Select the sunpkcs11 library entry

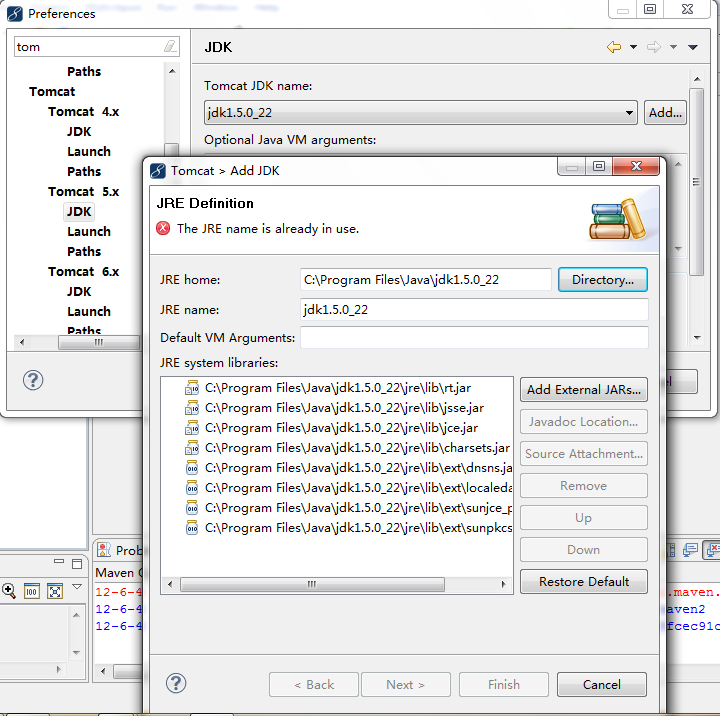point(358,528)
